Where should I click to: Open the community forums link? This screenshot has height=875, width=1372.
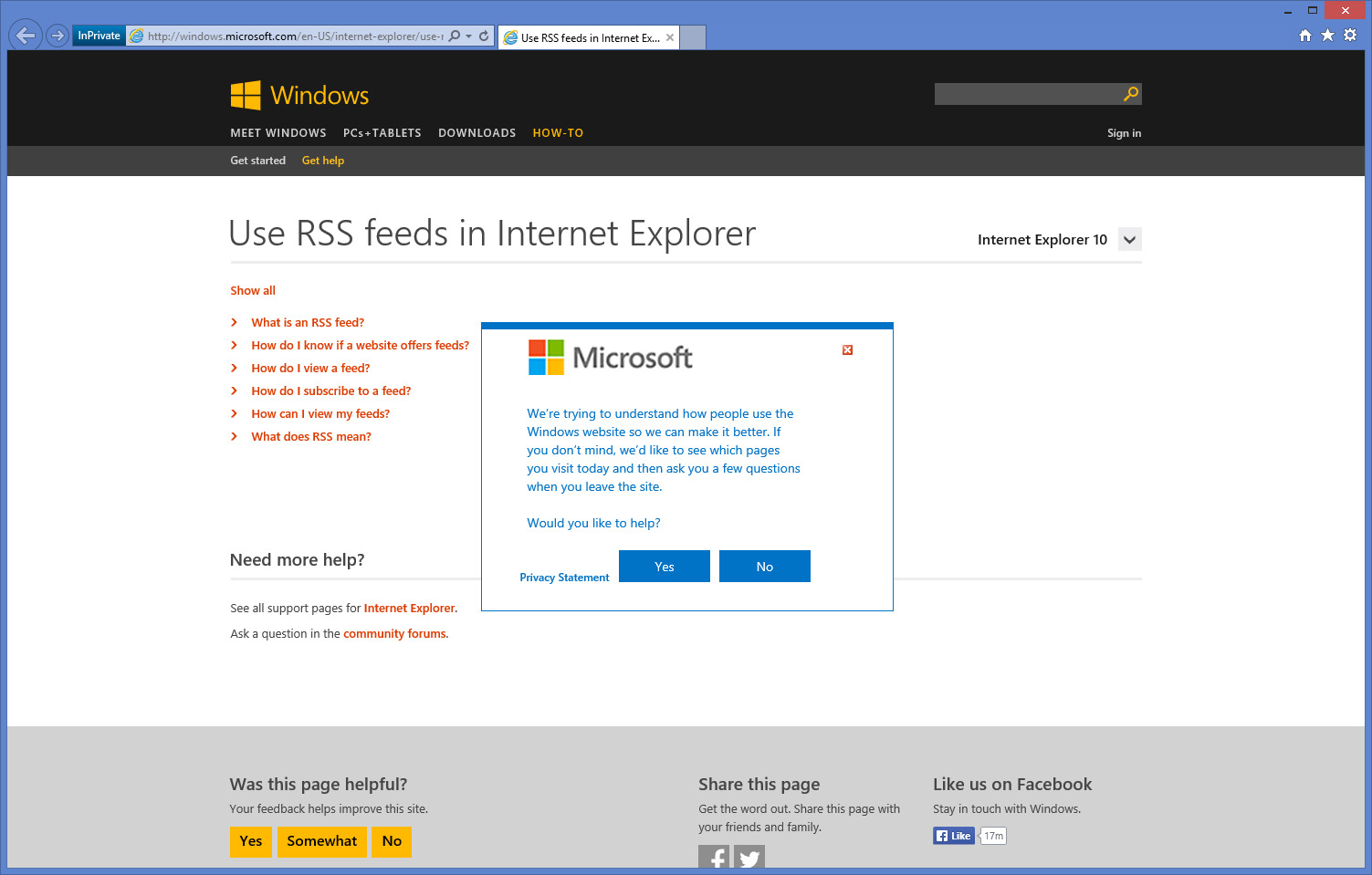394,634
